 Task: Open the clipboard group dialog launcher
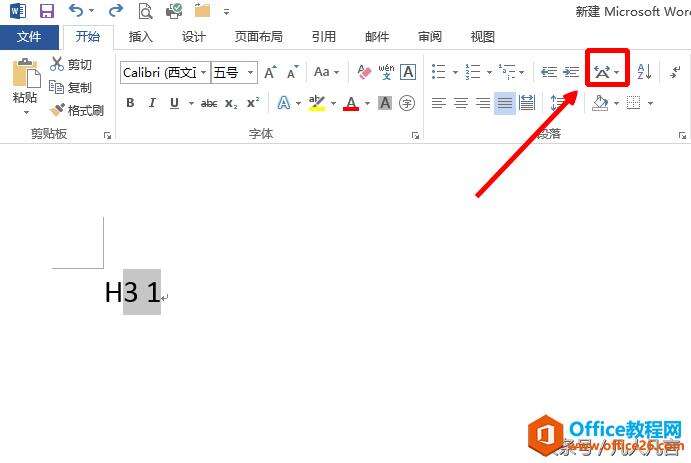click(x=107, y=136)
